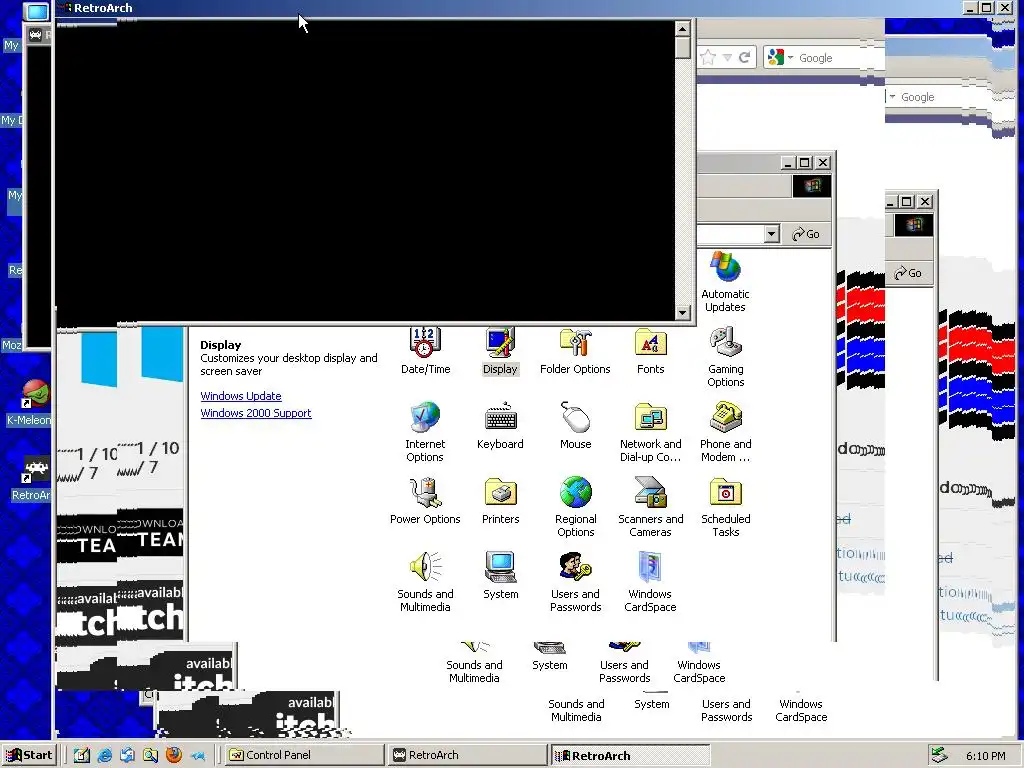Open the Display control panel icon
1024x768 pixels.
500,351
